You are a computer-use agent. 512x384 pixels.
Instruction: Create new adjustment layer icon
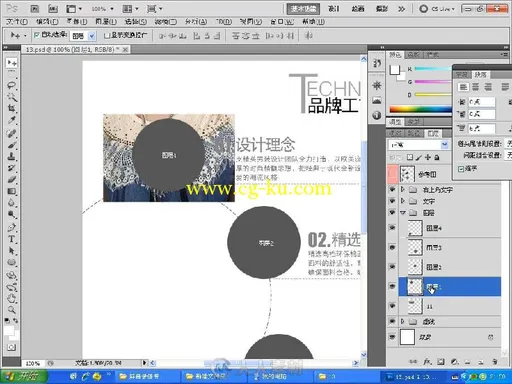454,361
